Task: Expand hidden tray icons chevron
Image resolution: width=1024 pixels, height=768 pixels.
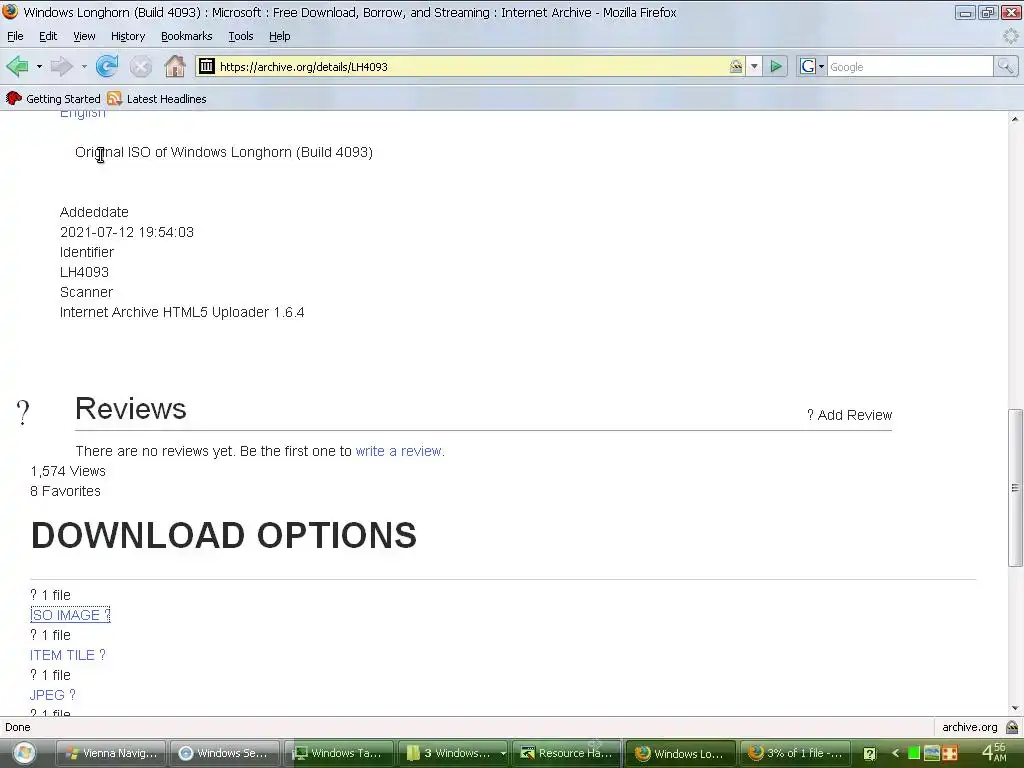Action: (x=895, y=753)
